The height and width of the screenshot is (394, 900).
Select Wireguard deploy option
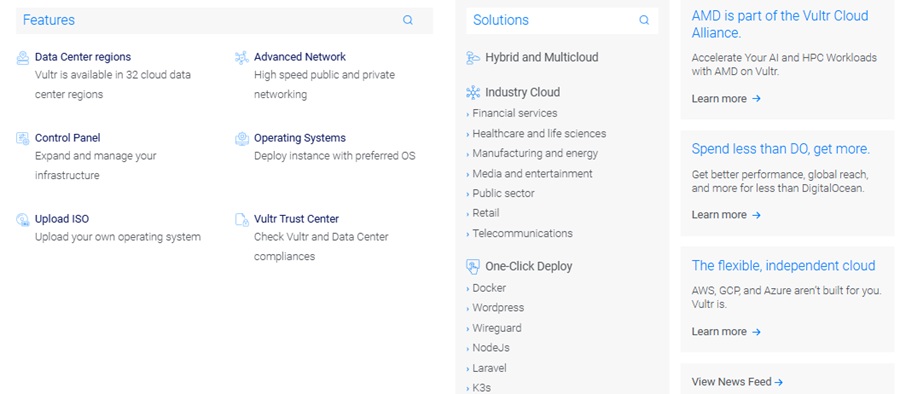pyautogui.click(x=496, y=328)
